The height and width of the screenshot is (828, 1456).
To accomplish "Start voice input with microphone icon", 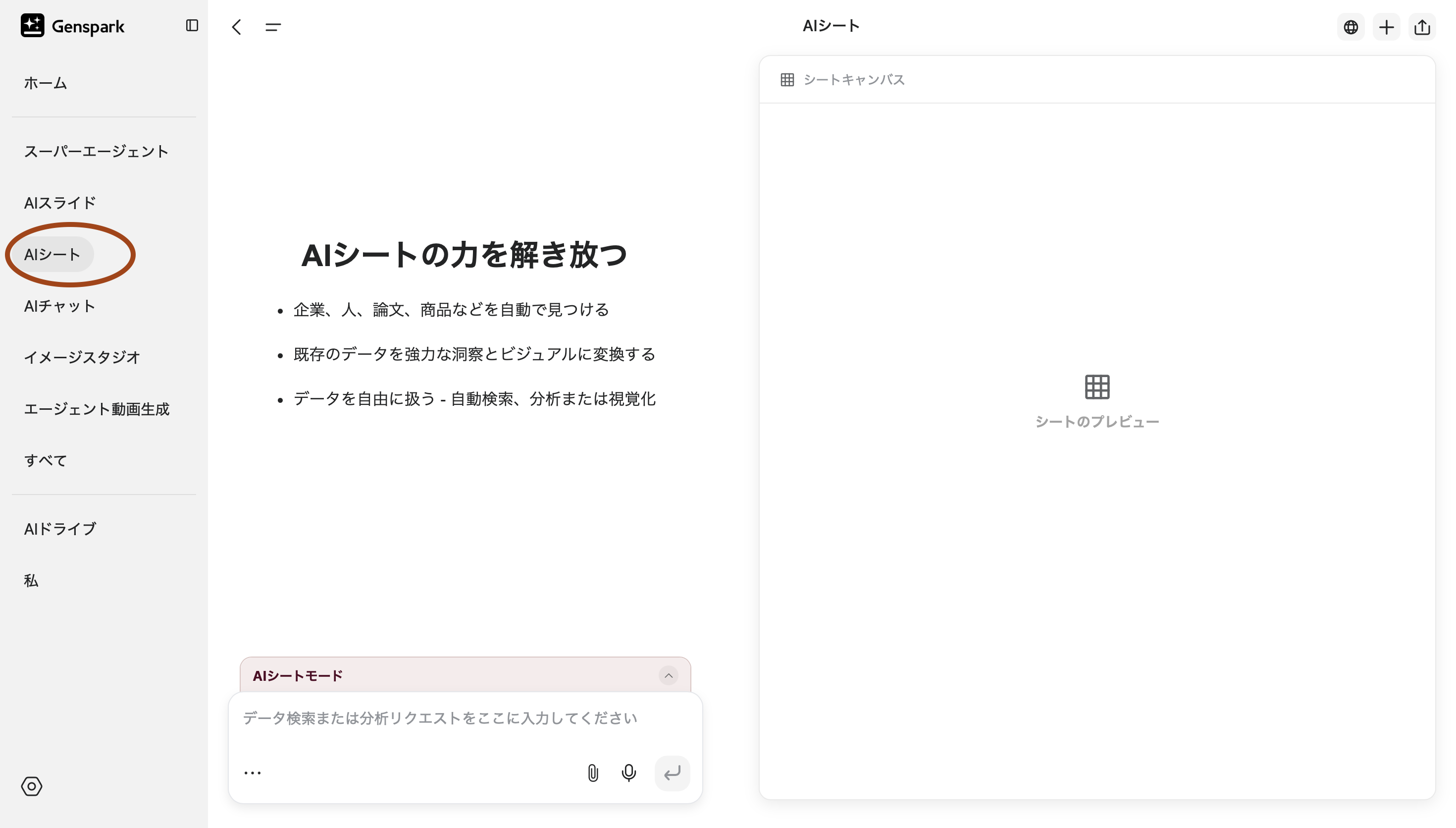I will (x=628, y=773).
